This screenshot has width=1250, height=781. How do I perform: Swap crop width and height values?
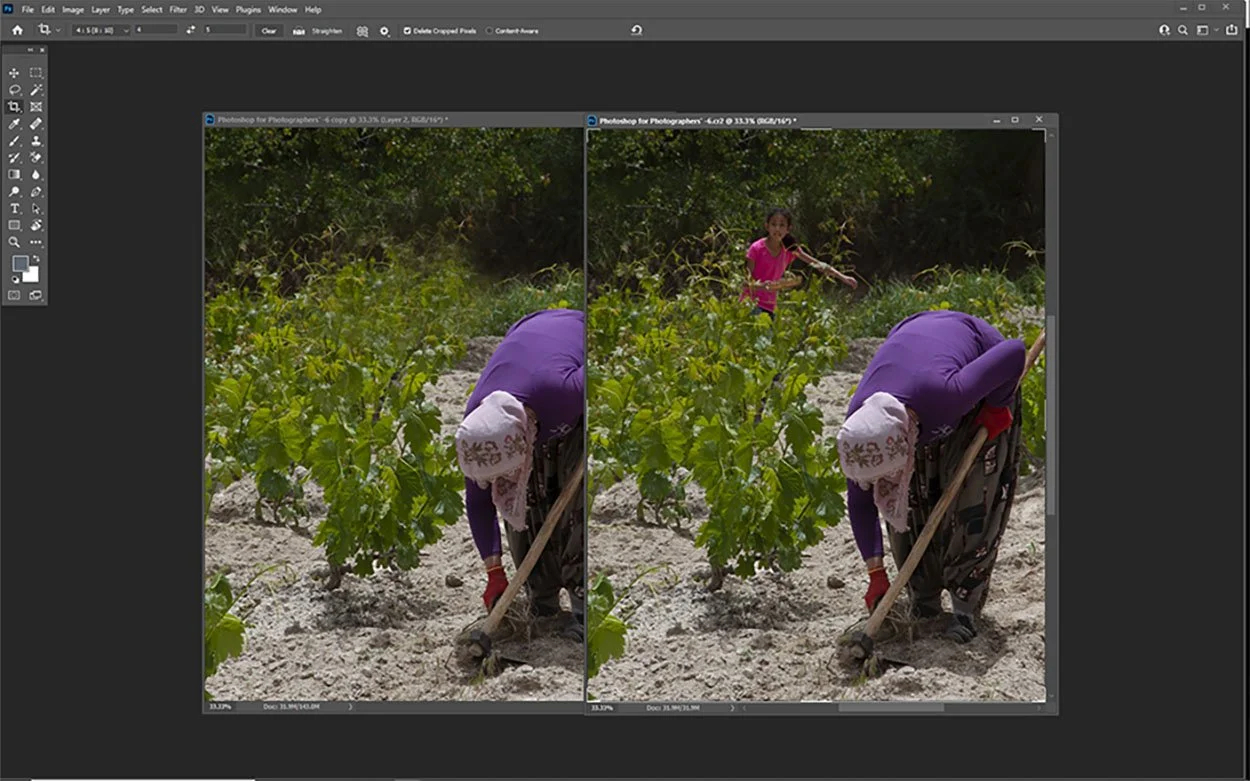(x=191, y=30)
